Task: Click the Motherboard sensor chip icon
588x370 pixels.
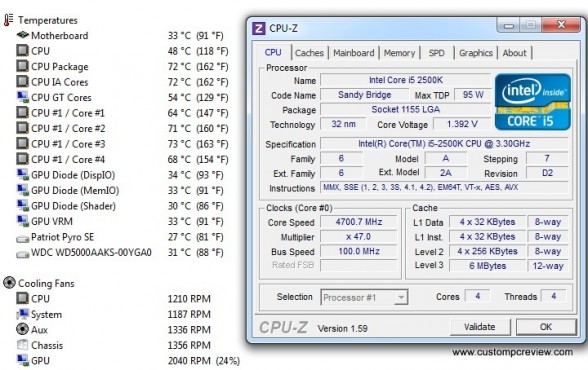Action: click(x=22, y=35)
